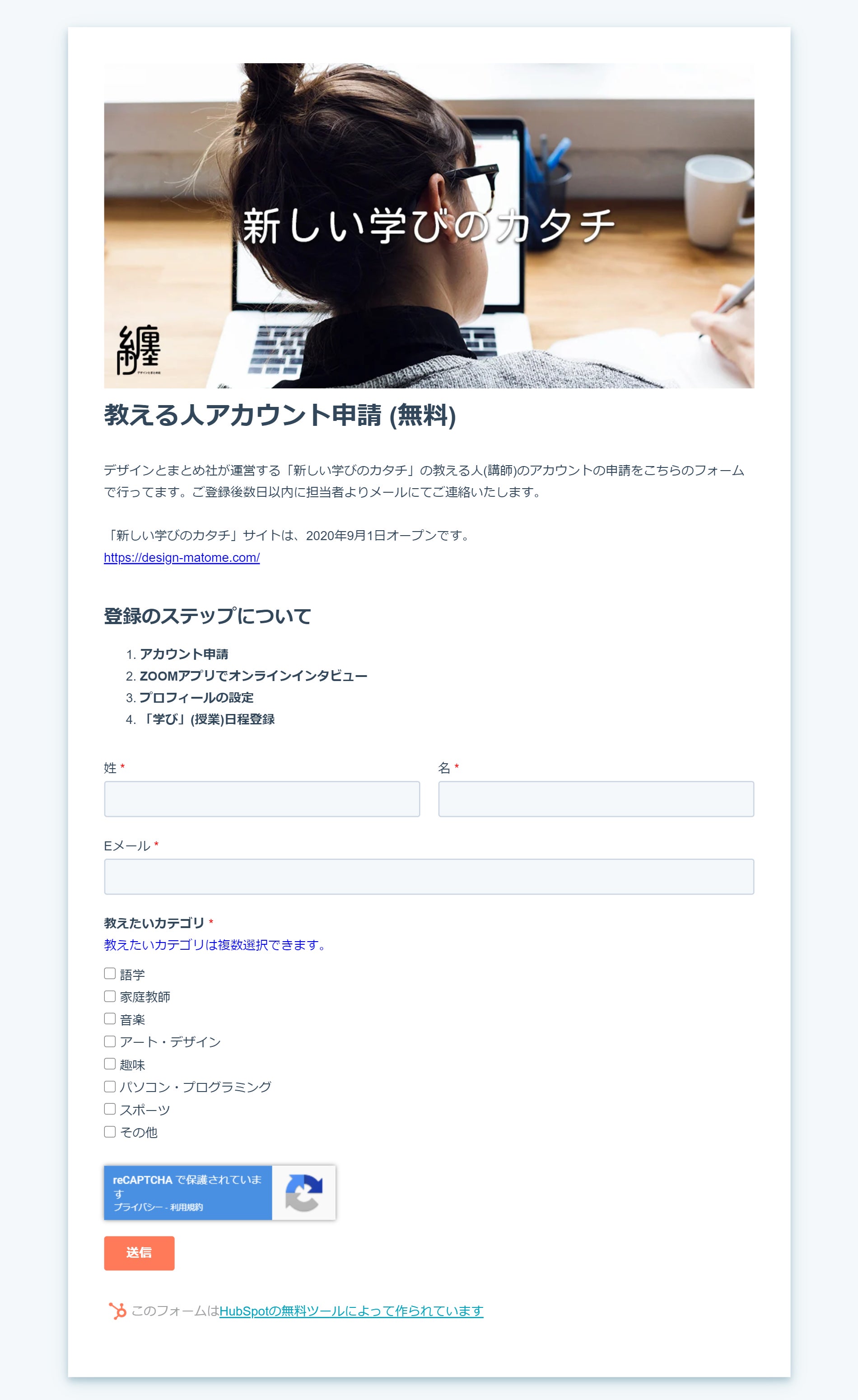Select the アート・デザイン checkbox
Viewport: 858px width, 1400px height.
pos(110,1041)
